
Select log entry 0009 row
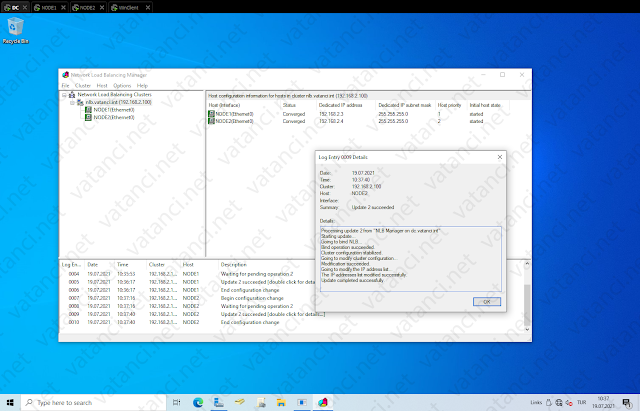(x=192, y=314)
